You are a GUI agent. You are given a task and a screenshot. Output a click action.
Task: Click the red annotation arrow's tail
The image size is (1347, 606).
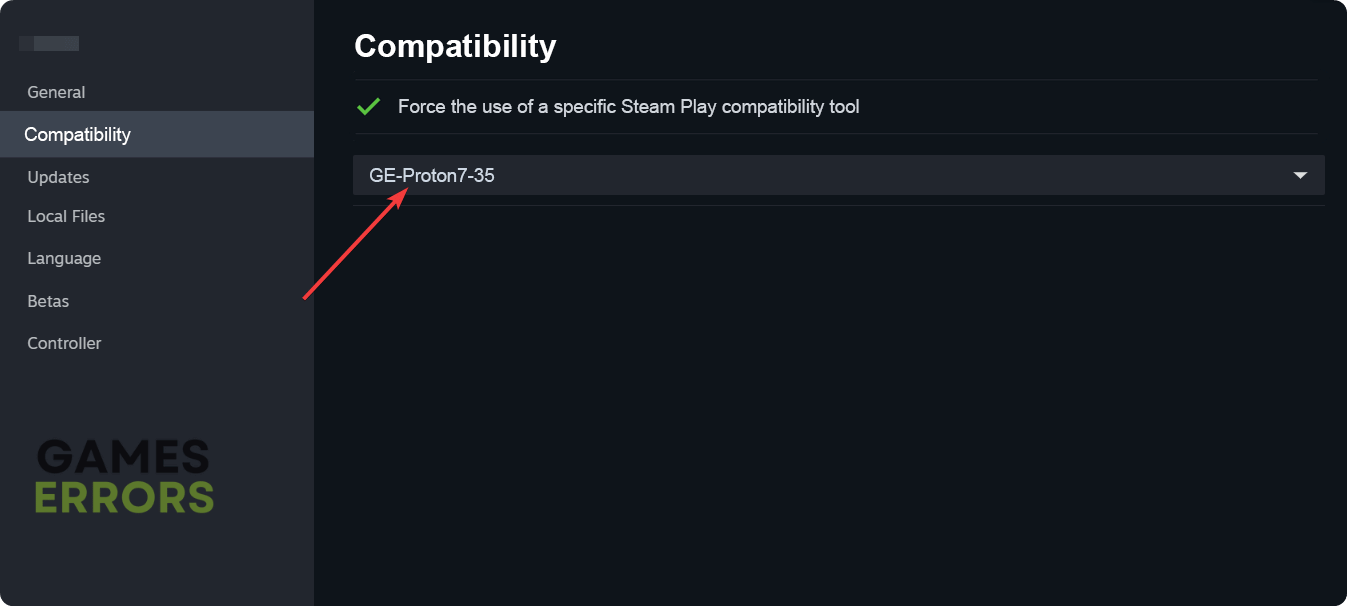(306, 296)
